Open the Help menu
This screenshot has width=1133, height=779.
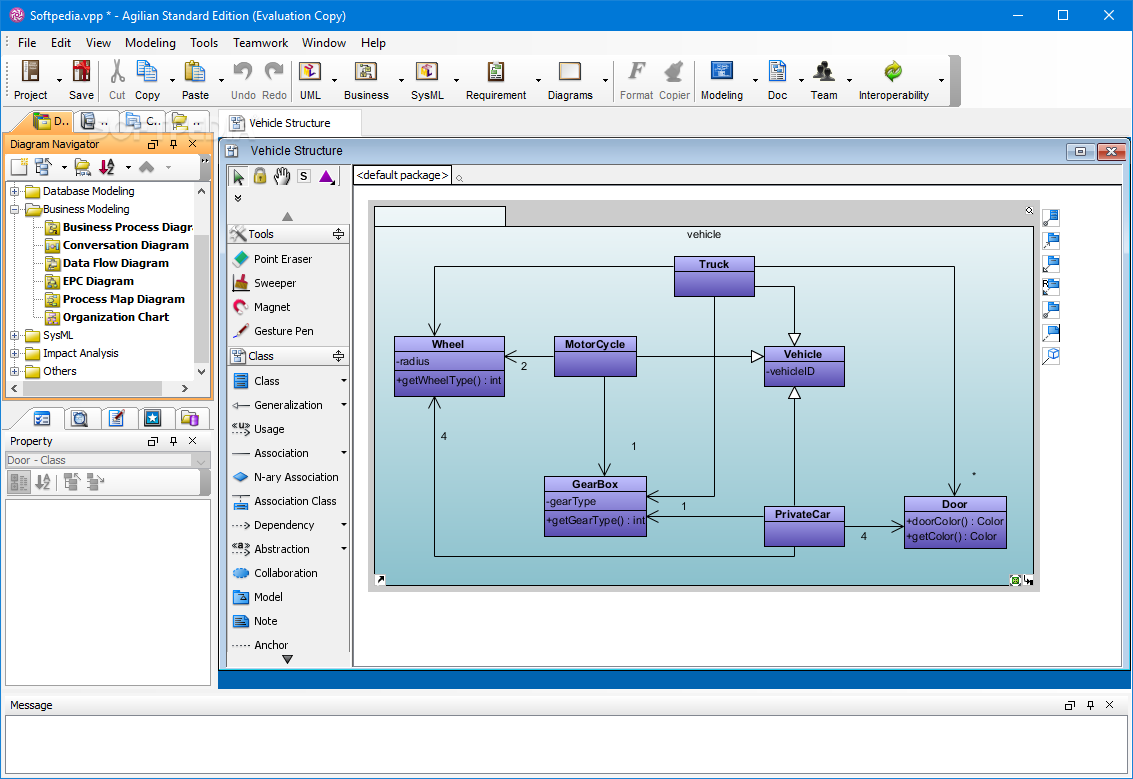tap(373, 43)
